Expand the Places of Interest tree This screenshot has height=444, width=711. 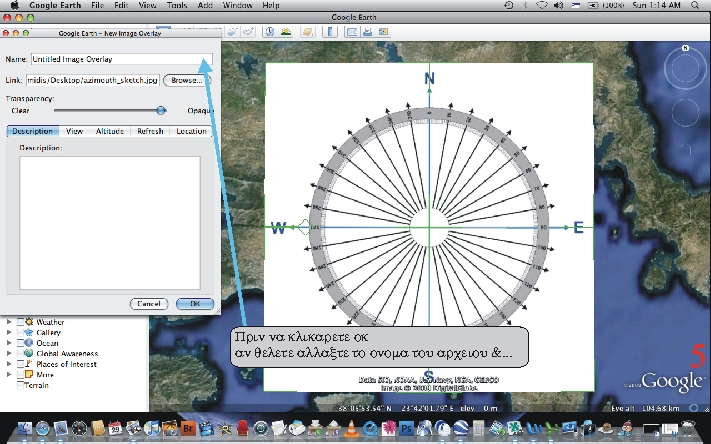pyautogui.click(x=9, y=364)
